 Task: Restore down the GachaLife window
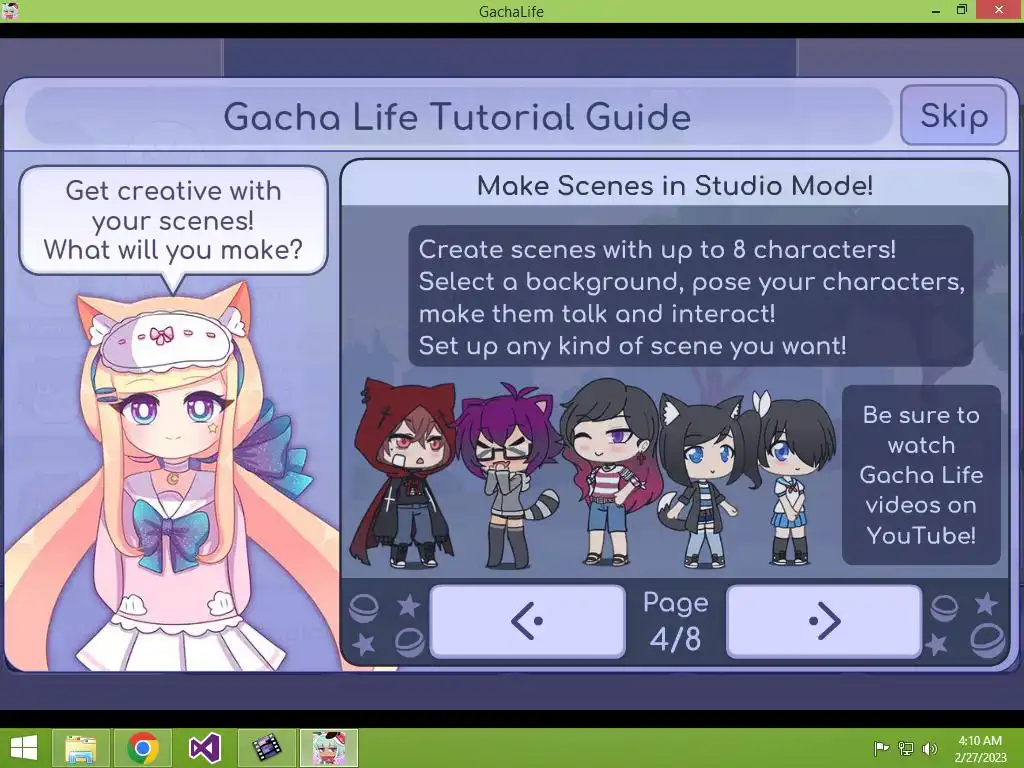click(962, 10)
